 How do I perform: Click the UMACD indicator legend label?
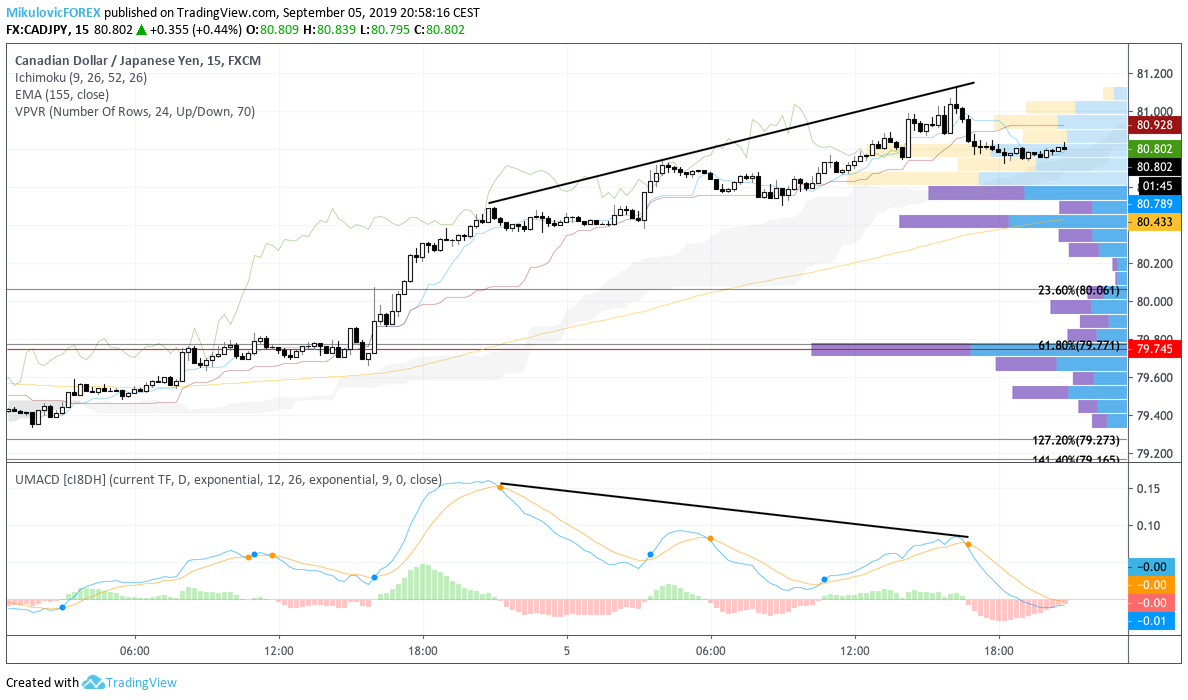click(228, 479)
